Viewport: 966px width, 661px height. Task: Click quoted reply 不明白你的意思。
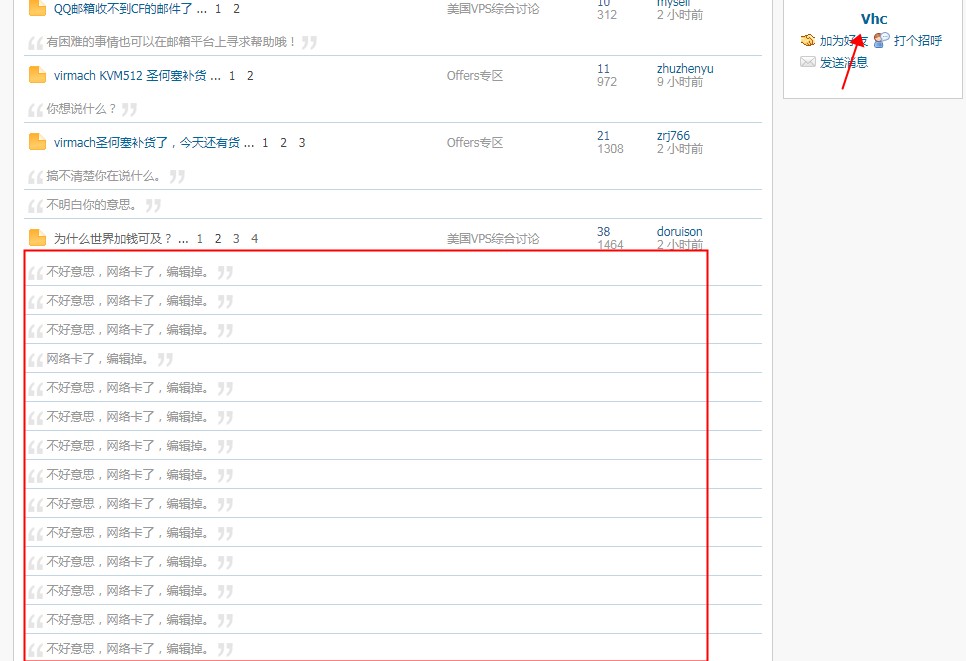pos(94,205)
